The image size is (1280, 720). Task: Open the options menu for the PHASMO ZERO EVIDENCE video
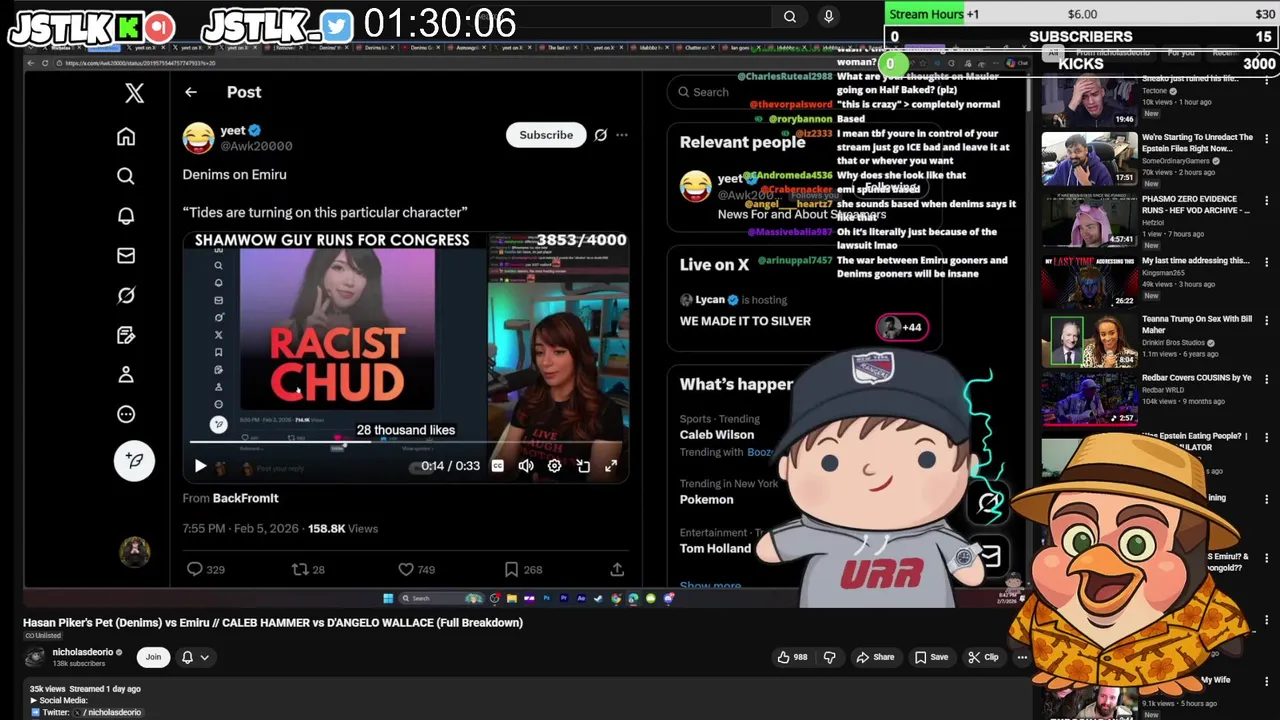[x=1266, y=201]
